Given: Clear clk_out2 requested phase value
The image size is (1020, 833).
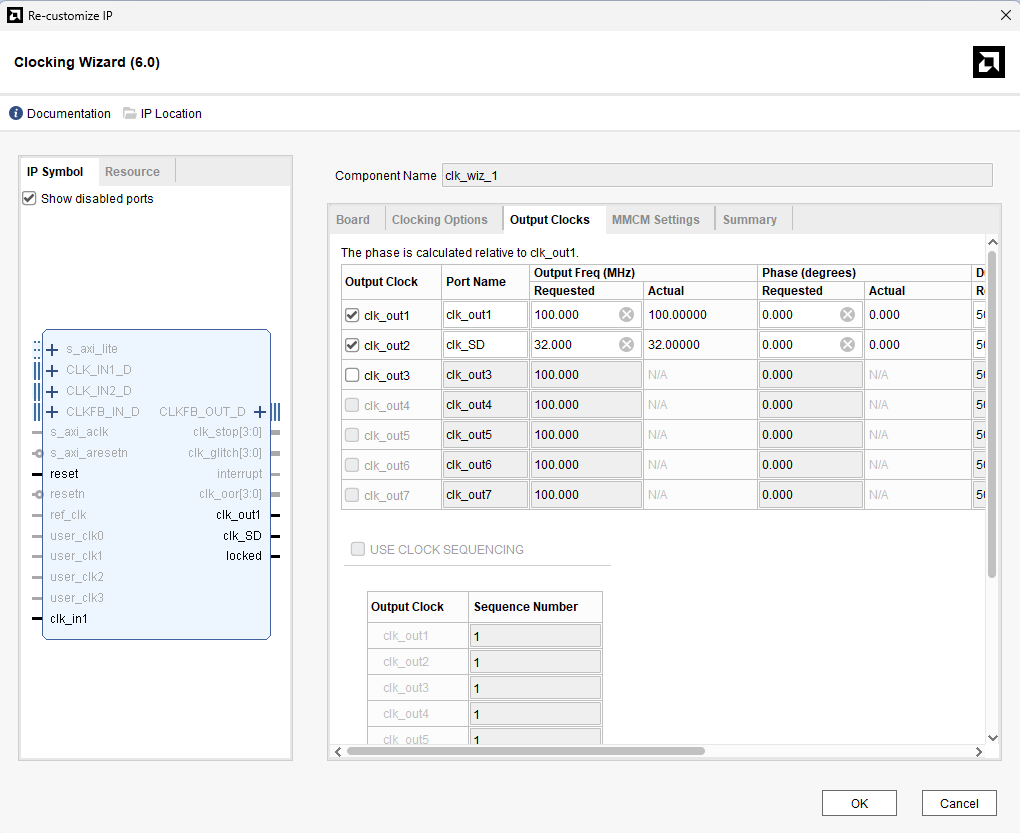Looking at the screenshot, I should [x=847, y=345].
